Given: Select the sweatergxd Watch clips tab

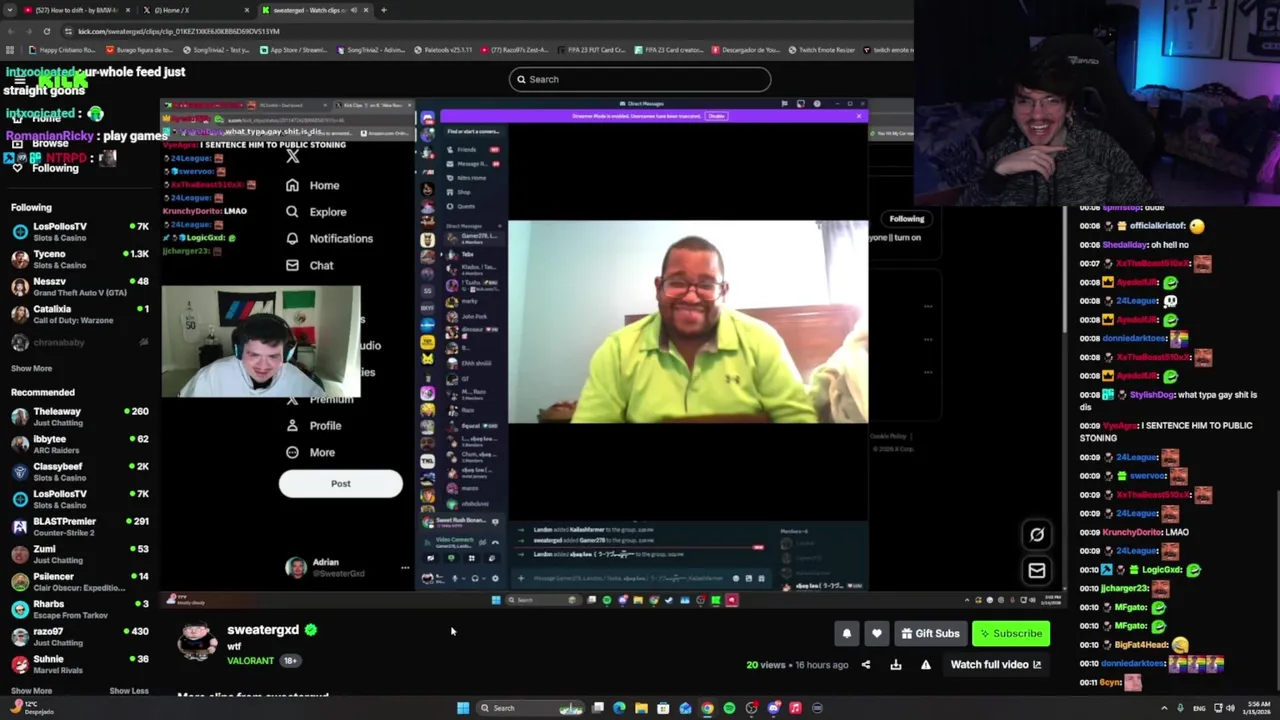Looking at the screenshot, I should click(315, 10).
